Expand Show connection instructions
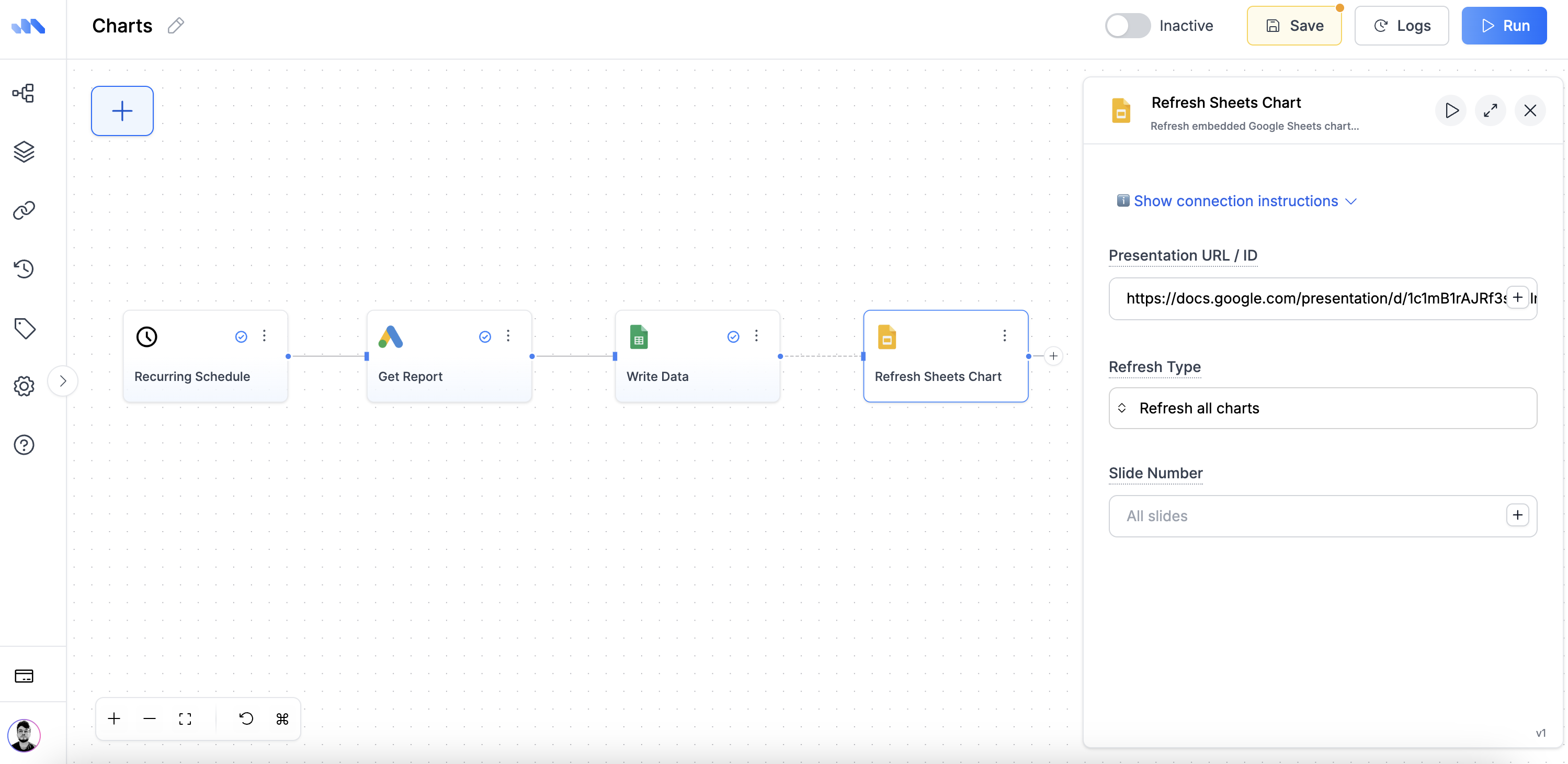 pyautogui.click(x=1236, y=201)
